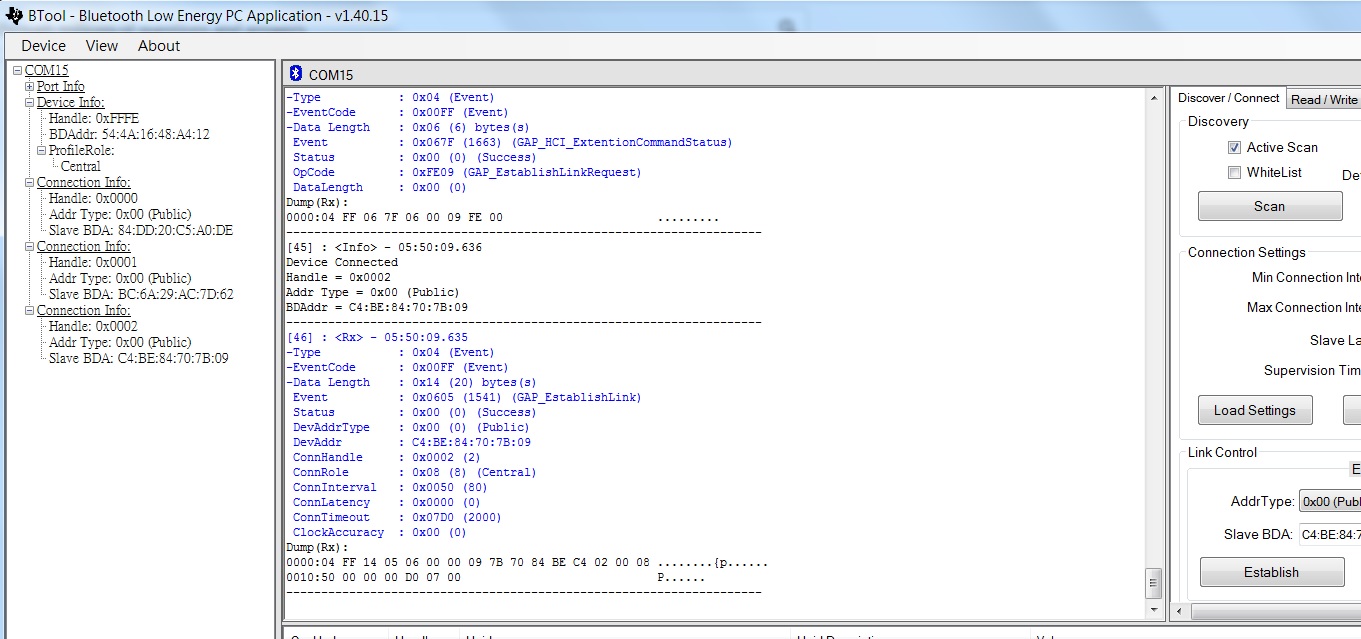Select the Discover / Connect tab
This screenshot has width=1361, height=639.
1228,98
